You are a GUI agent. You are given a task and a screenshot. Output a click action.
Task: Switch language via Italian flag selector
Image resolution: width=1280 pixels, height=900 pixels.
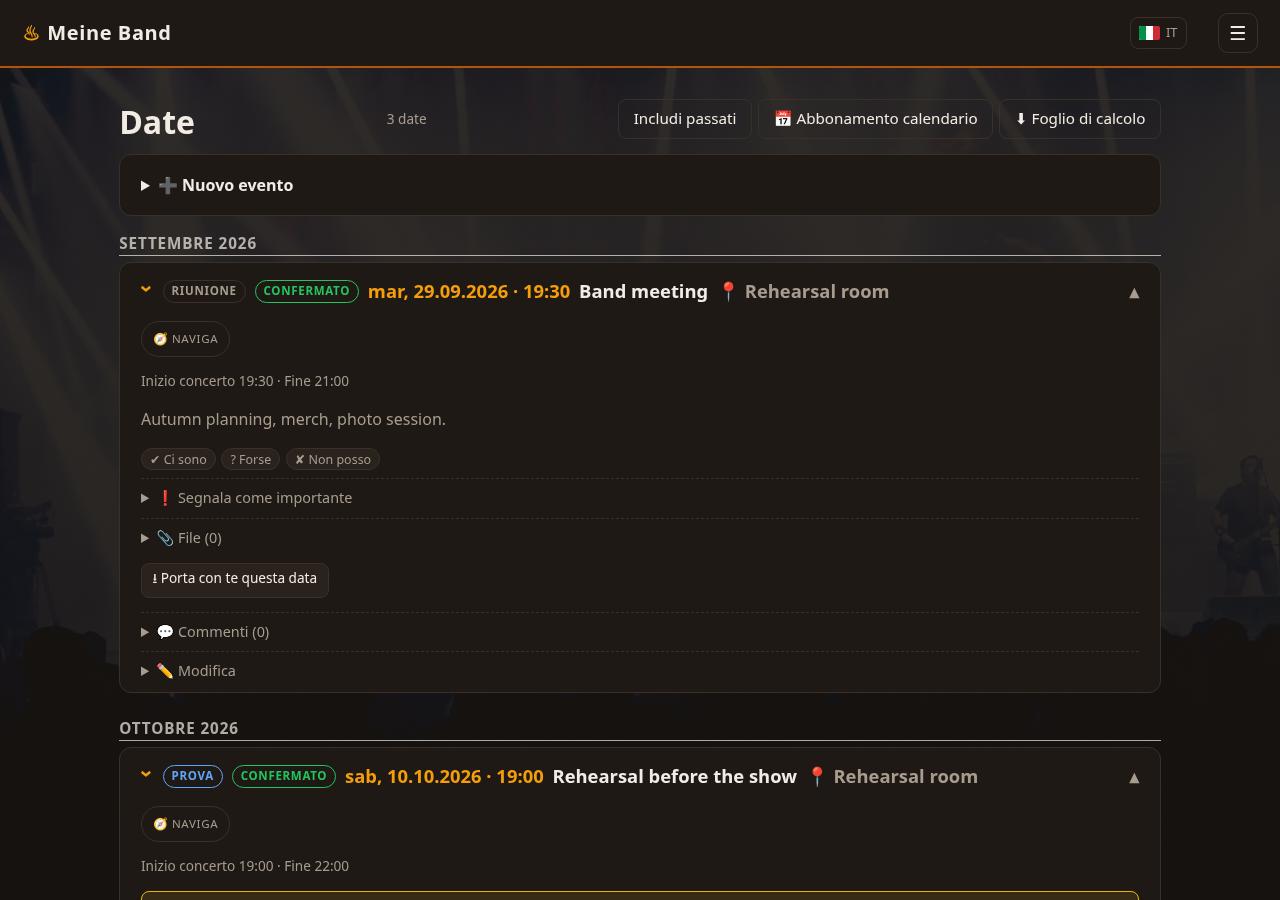tap(1158, 33)
